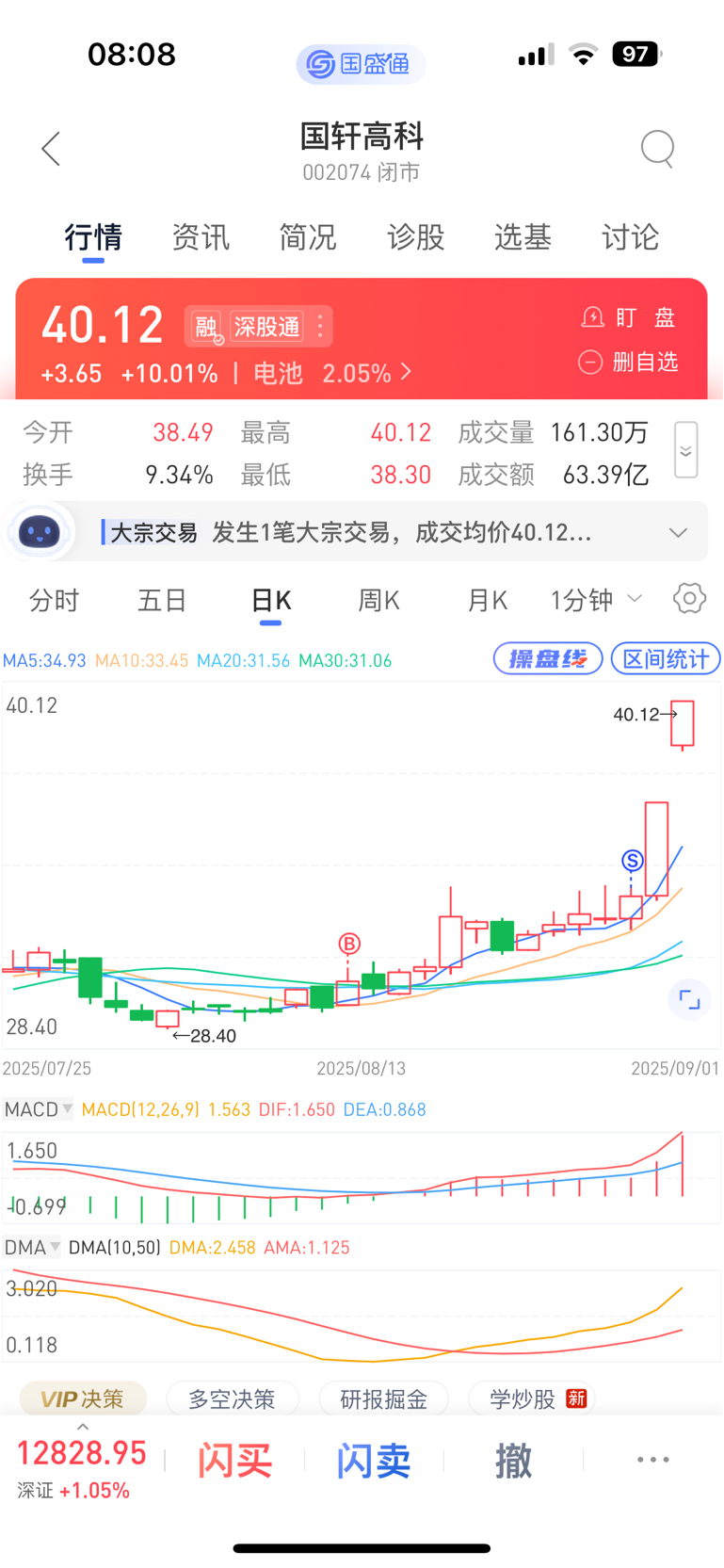This screenshot has height=1568, width=724.
Task: Tap the 区间统计 button
Action: click(666, 658)
